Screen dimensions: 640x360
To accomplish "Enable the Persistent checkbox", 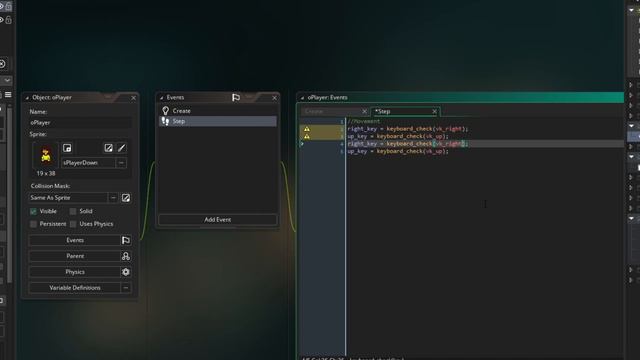I will (x=33, y=224).
